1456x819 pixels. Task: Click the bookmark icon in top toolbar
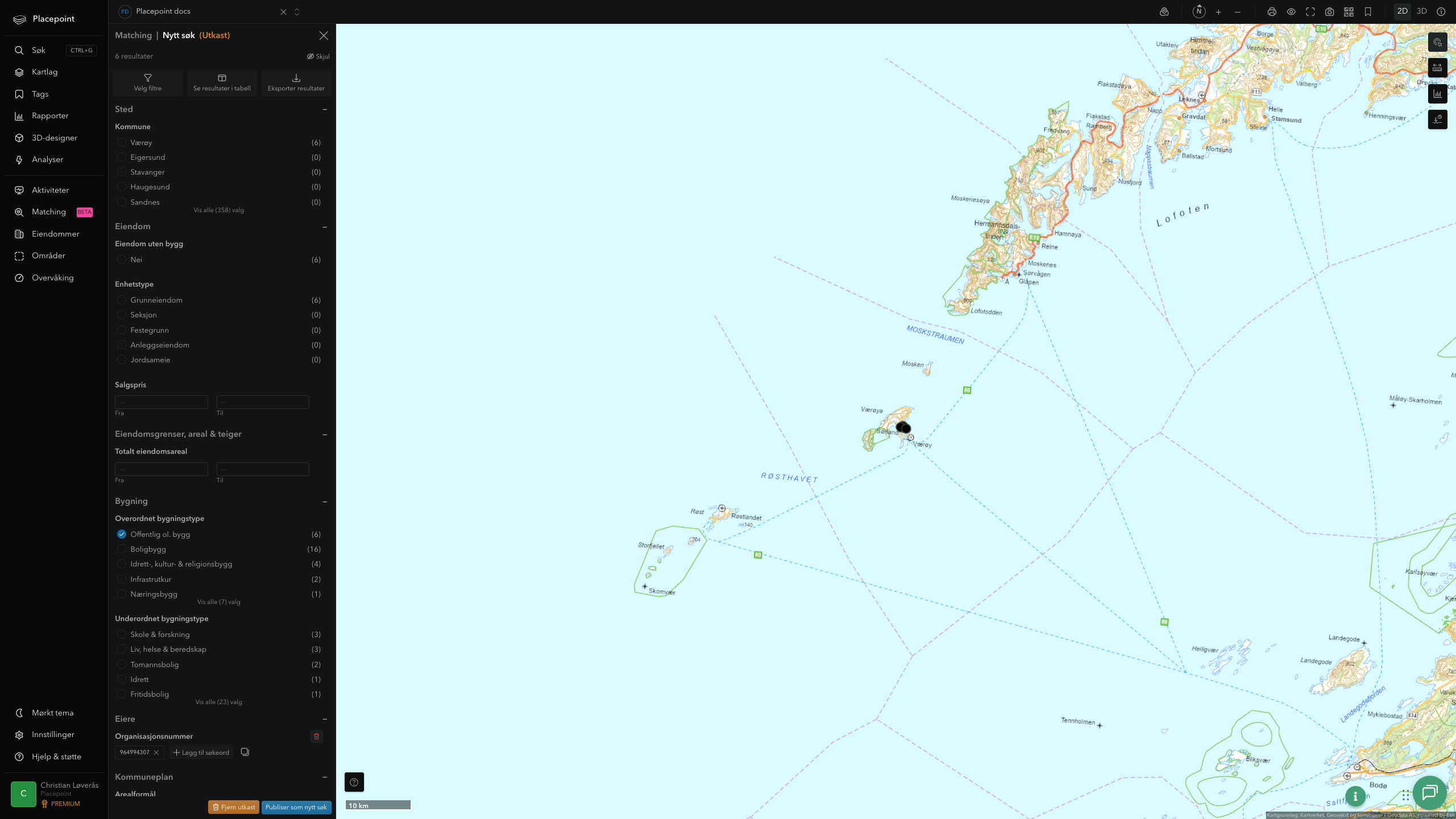point(1368,12)
